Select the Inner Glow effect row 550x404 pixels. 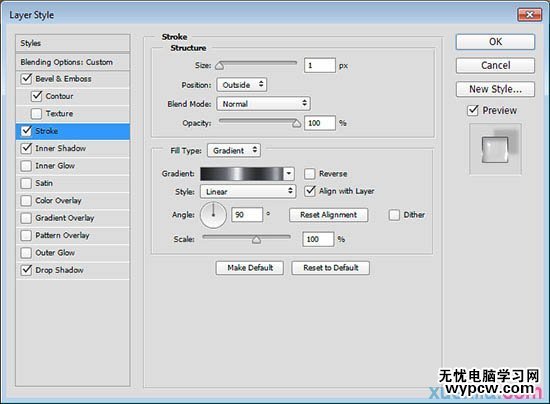[x=73, y=166]
